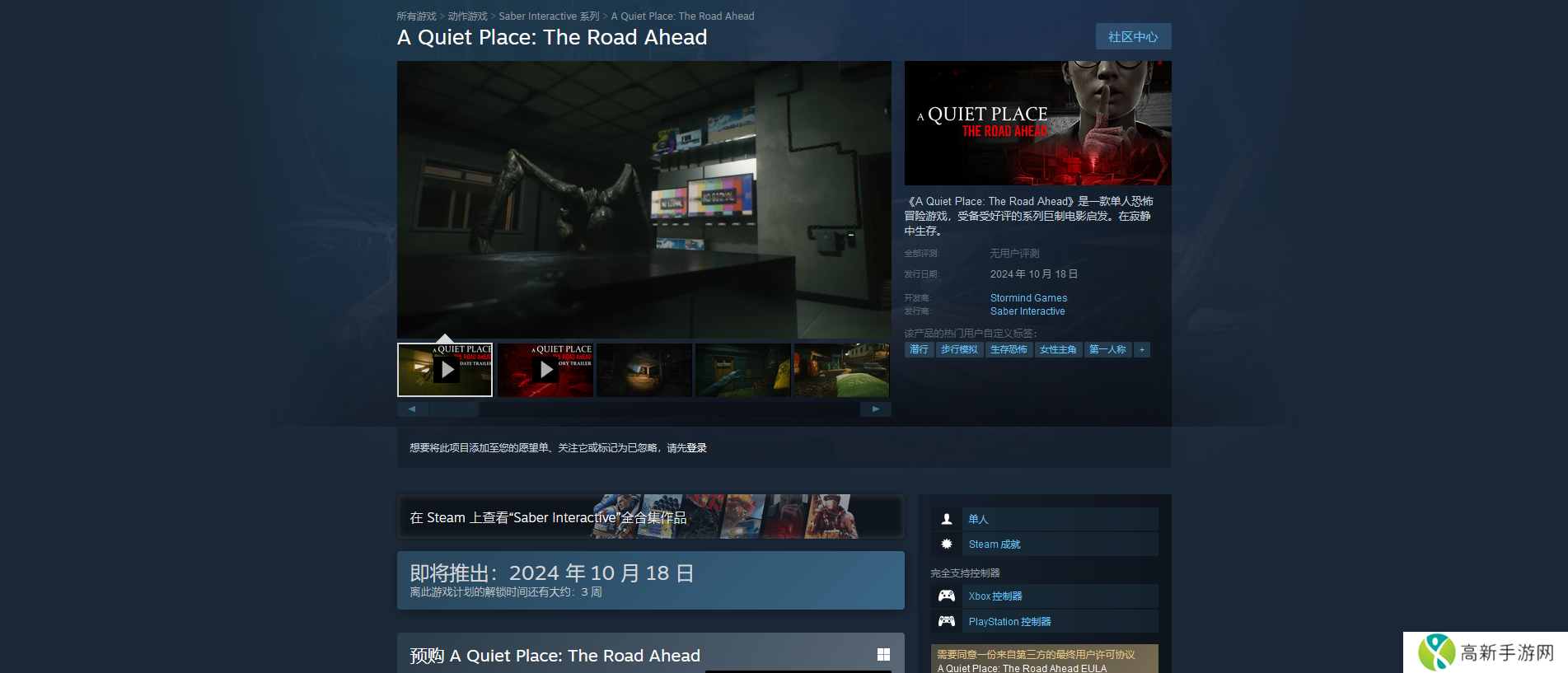Click the single-player person icon
The image size is (1568, 673).
(x=947, y=519)
